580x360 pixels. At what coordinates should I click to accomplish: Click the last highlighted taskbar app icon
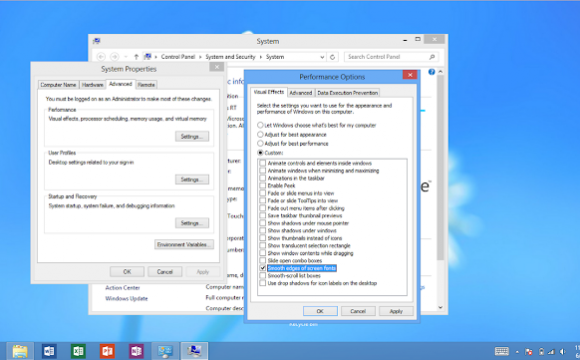(194, 351)
